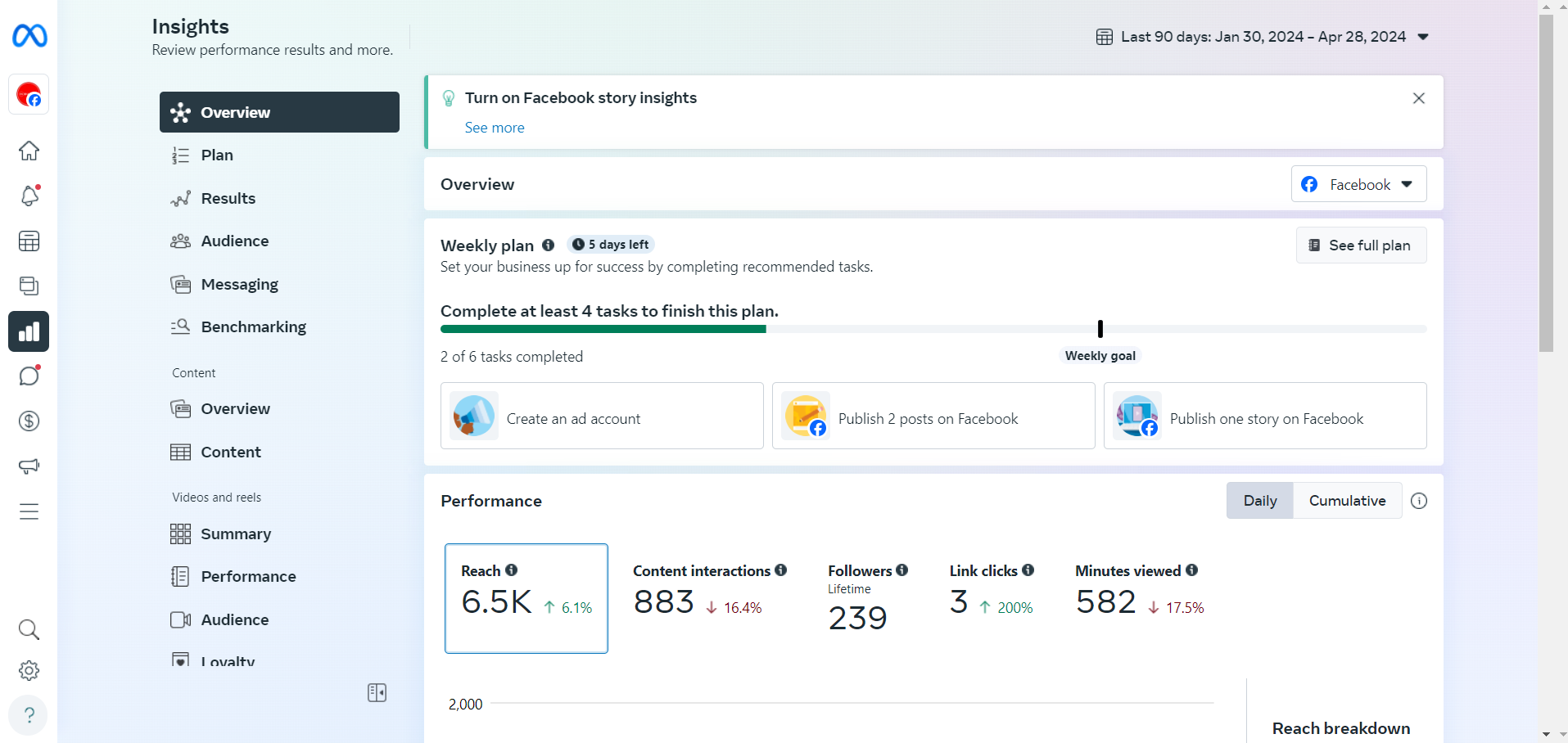The height and width of the screenshot is (743, 1568).
Task: Click the See full plan button
Action: click(x=1361, y=245)
